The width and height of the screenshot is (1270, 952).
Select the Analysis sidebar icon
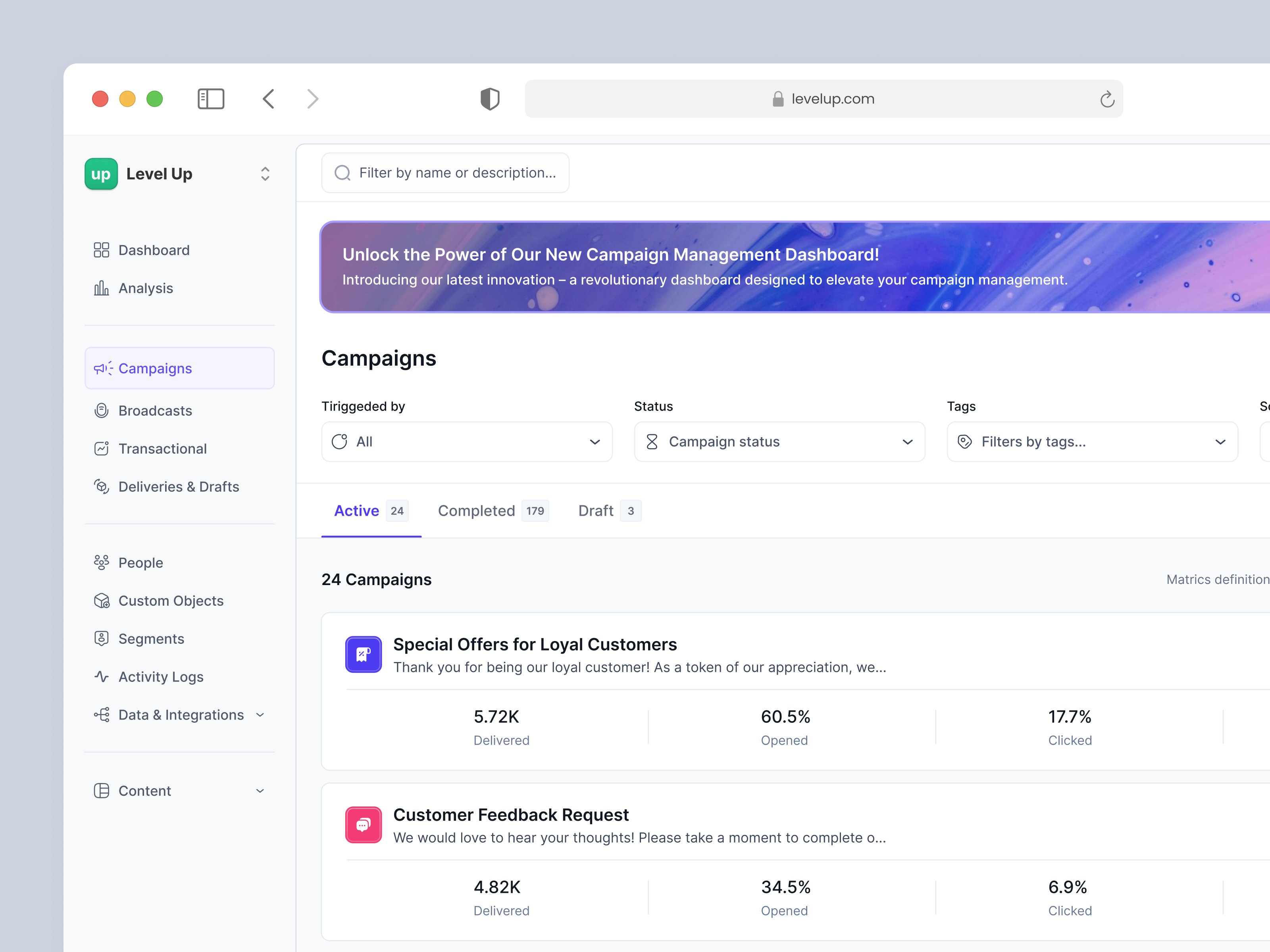[x=102, y=288]
